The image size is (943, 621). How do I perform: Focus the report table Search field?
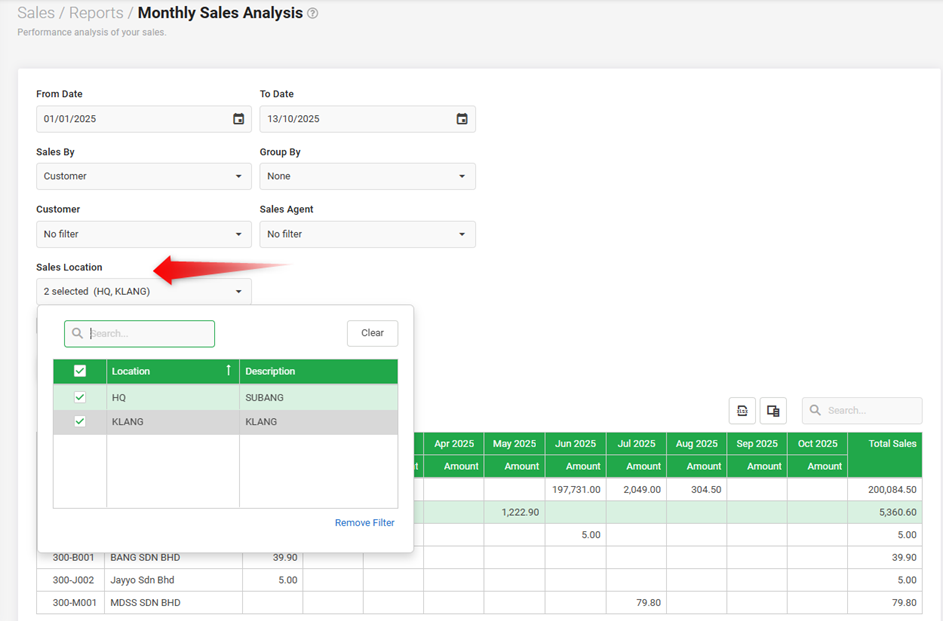[862, 411]
